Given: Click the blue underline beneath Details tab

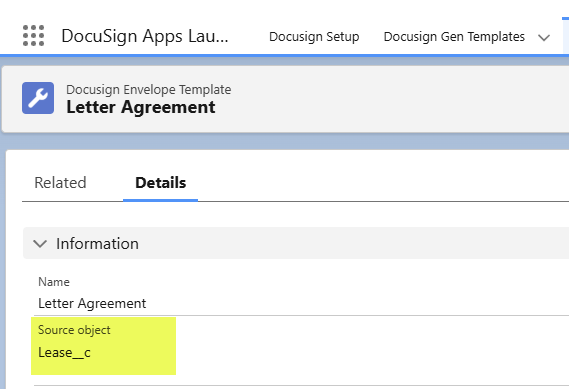Looking at the screenshot, I should tap(160, 200).
